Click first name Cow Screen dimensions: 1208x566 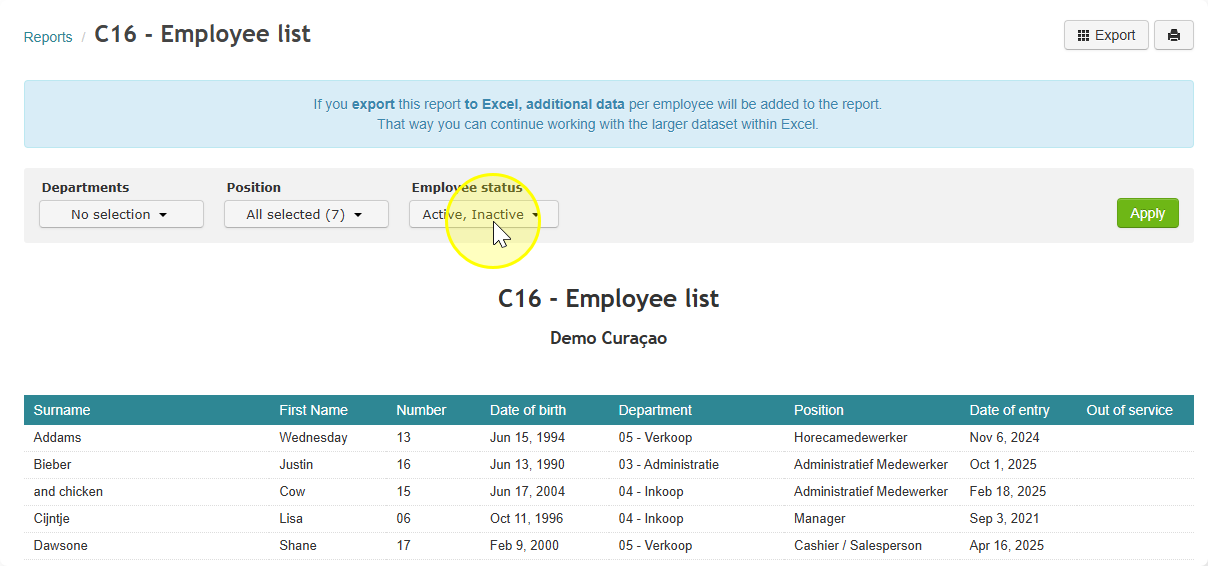point(292,491)
